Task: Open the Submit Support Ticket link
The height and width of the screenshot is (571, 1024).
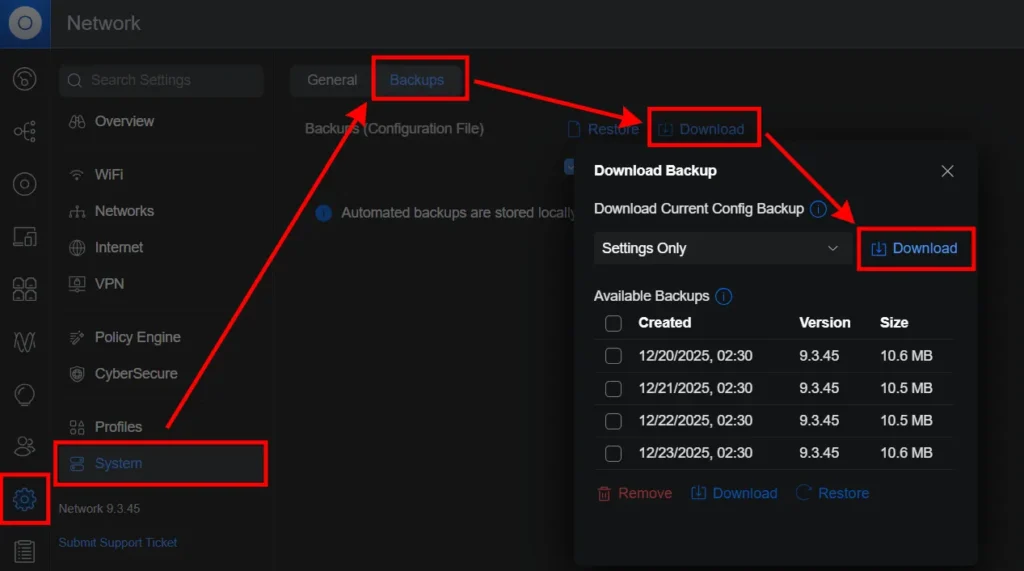Action: click(118, 542)
